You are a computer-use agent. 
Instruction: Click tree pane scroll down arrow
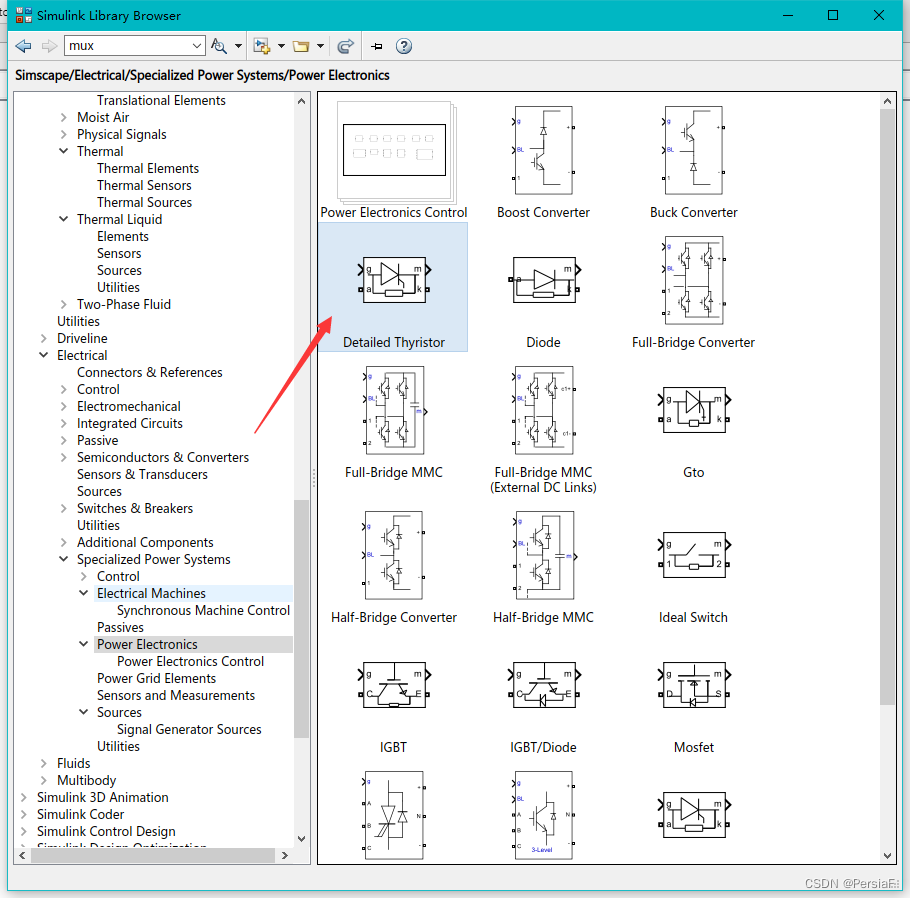[301, 838]
